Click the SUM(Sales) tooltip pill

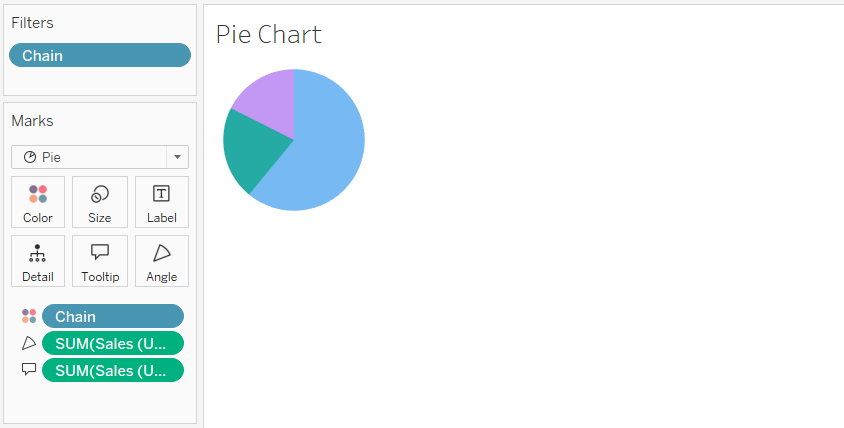pyautogui.click(x=112, y=370)
